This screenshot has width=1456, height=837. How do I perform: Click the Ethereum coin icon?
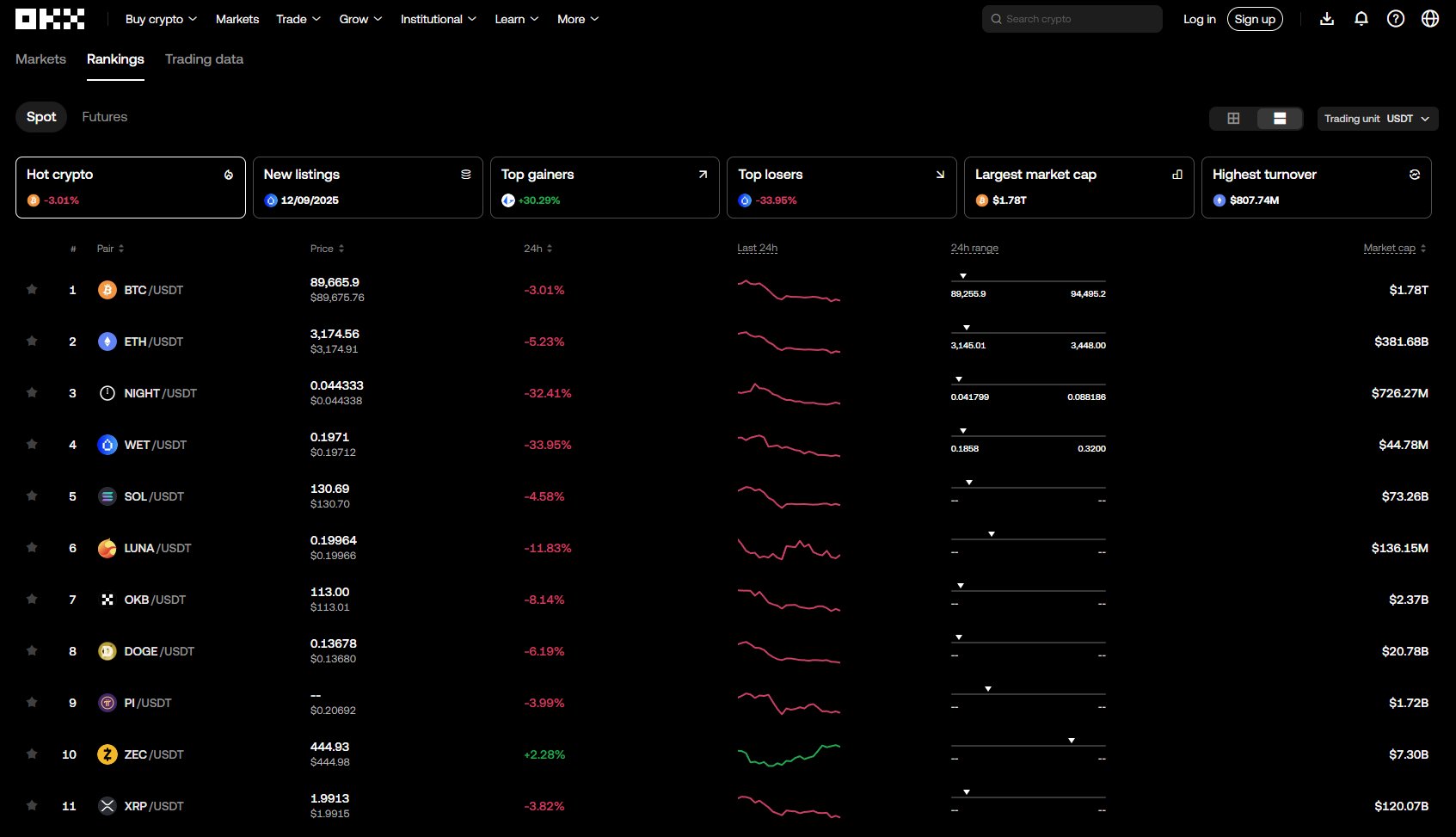click(108, 342)
